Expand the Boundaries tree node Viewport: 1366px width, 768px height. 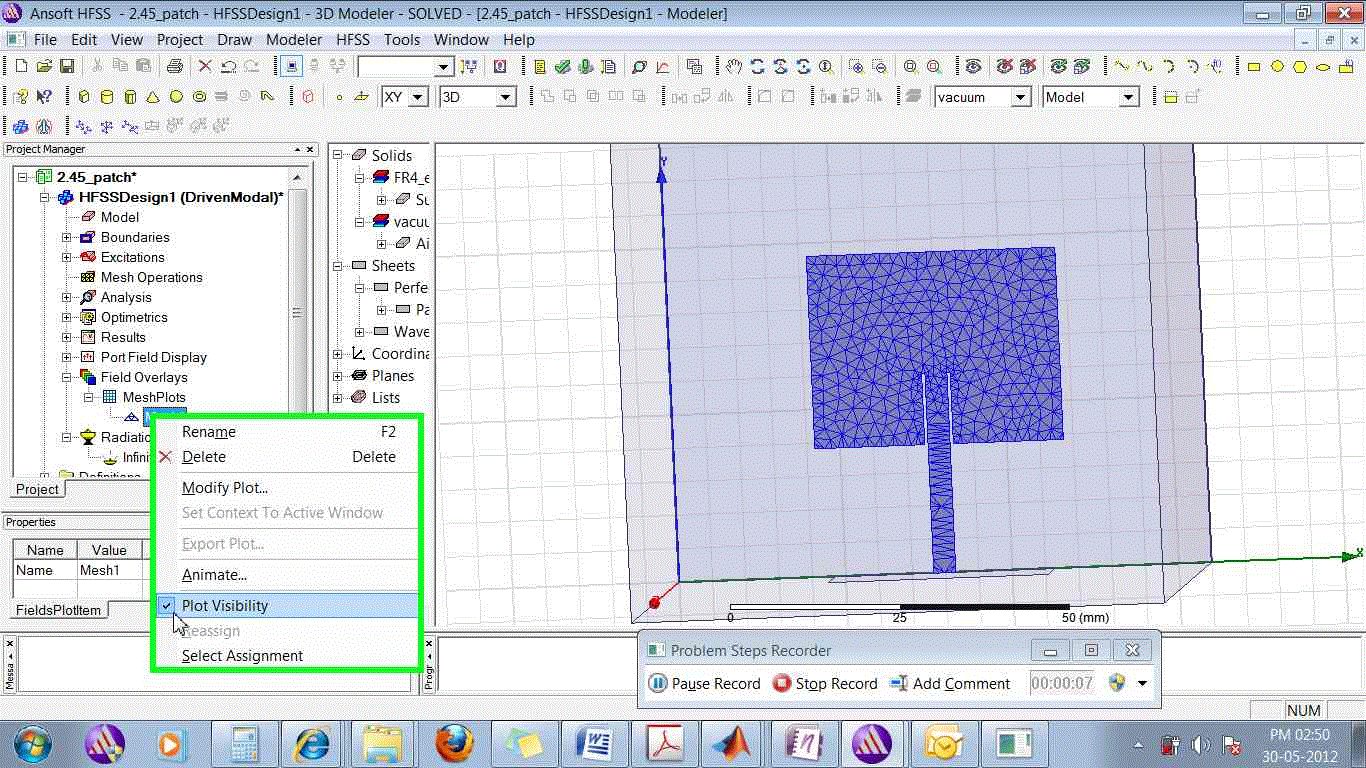pyautogui.click(x=67, y=237)
